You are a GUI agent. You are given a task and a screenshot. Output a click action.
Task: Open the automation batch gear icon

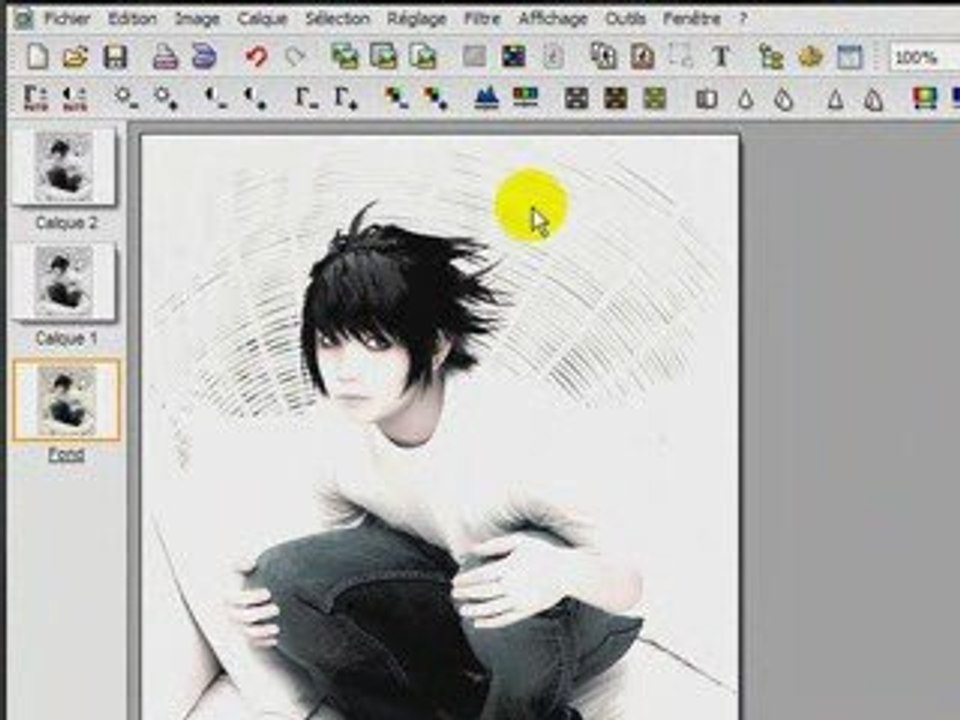pos(809,57)
